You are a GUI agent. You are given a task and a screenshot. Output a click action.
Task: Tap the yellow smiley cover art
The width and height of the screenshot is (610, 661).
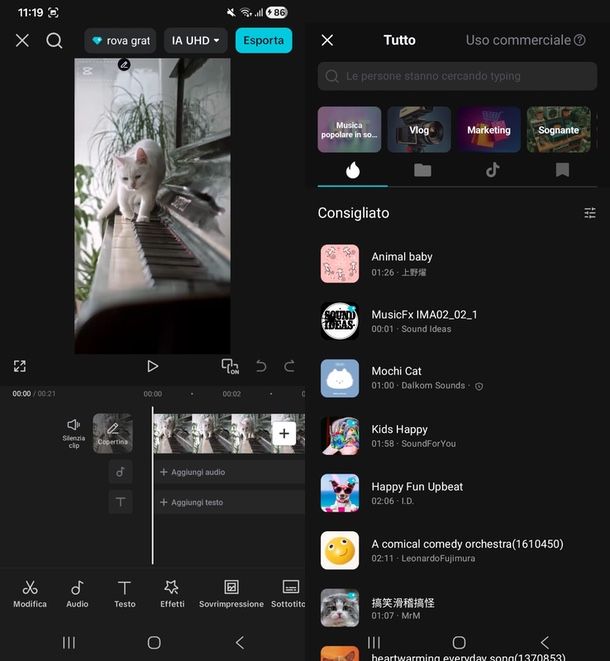pyautogui.click(x=340, y=551)
